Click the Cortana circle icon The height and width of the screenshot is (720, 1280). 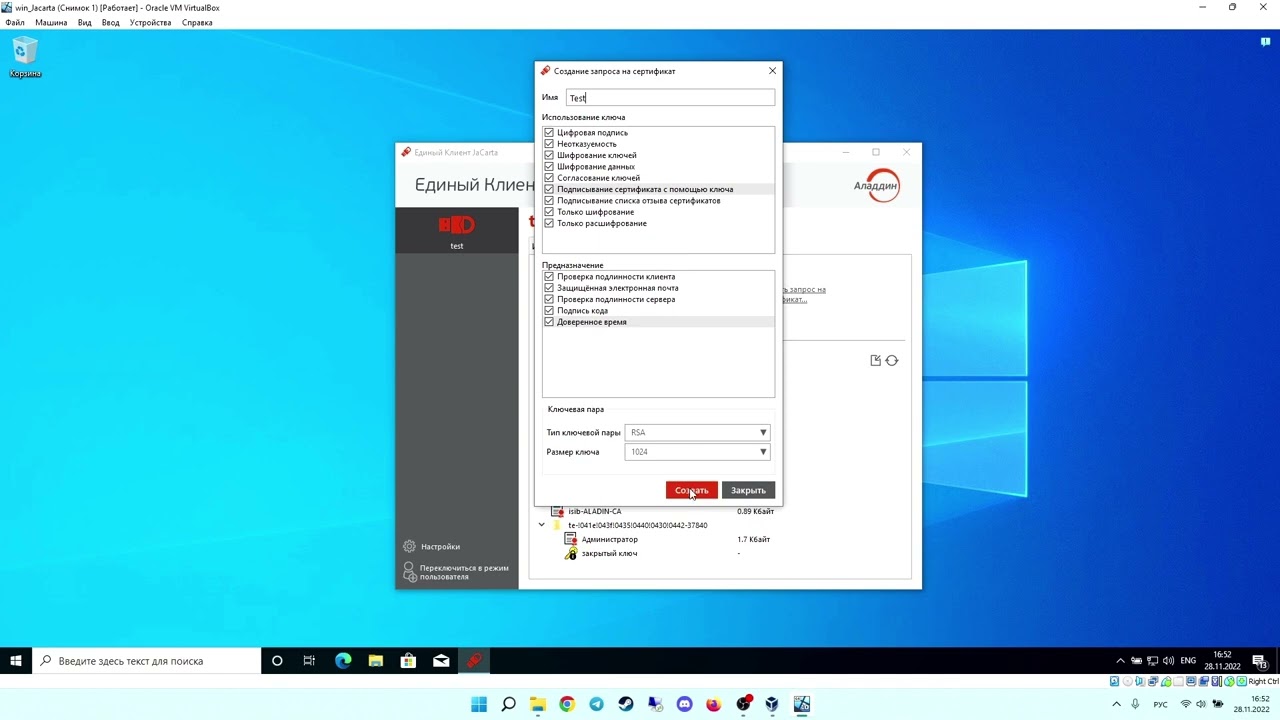tap(277, 661)
